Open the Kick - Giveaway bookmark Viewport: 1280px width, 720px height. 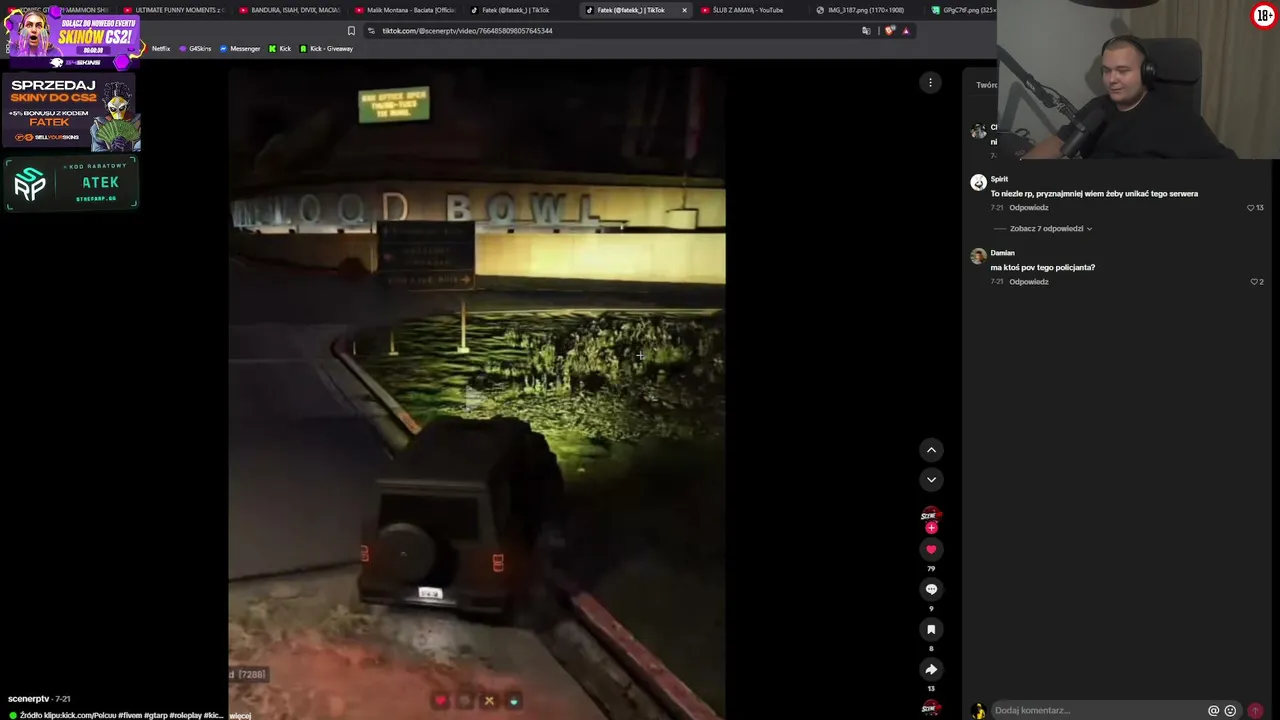(326, 49)
